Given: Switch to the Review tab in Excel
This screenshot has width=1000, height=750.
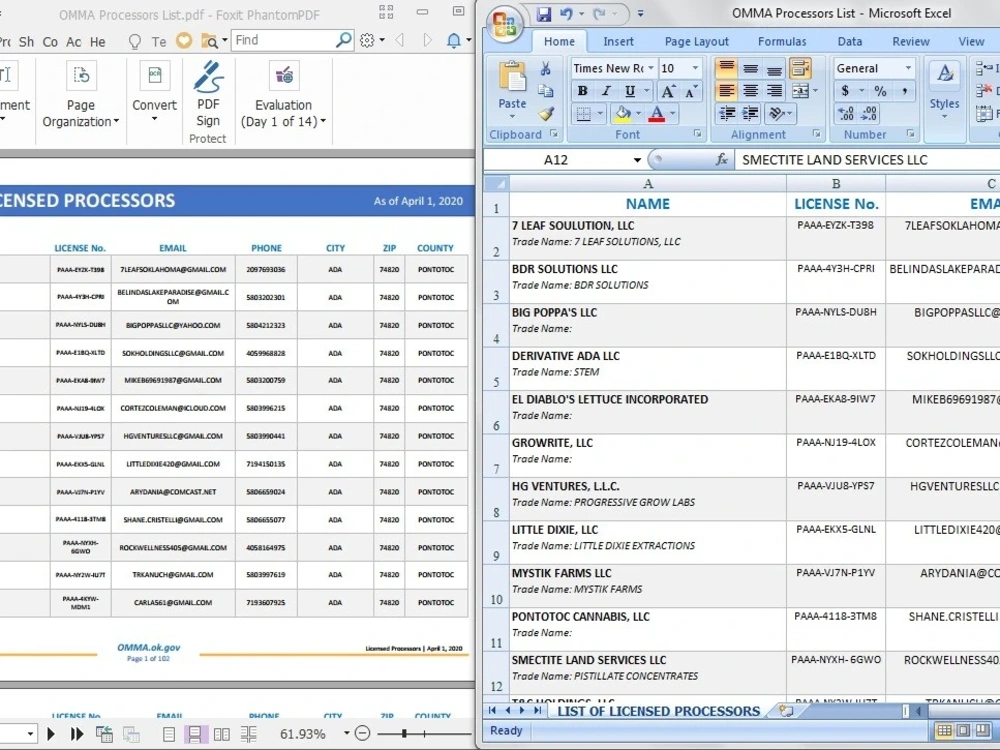Looking at the screenshot, I should [910, 41].
